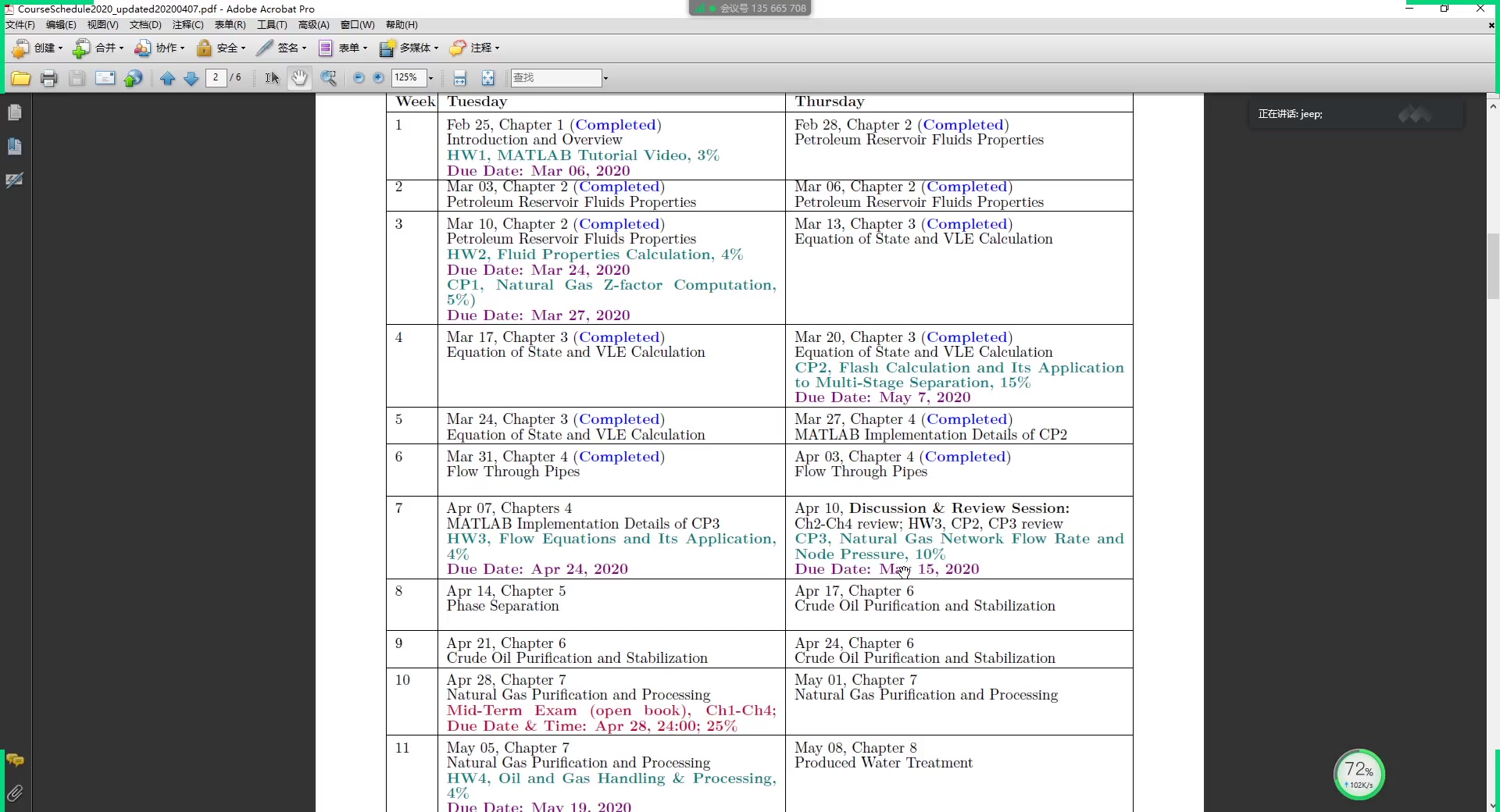Click Zoom Out minus button
This screenshot has height=812, width=1500.
coord(359,78)
